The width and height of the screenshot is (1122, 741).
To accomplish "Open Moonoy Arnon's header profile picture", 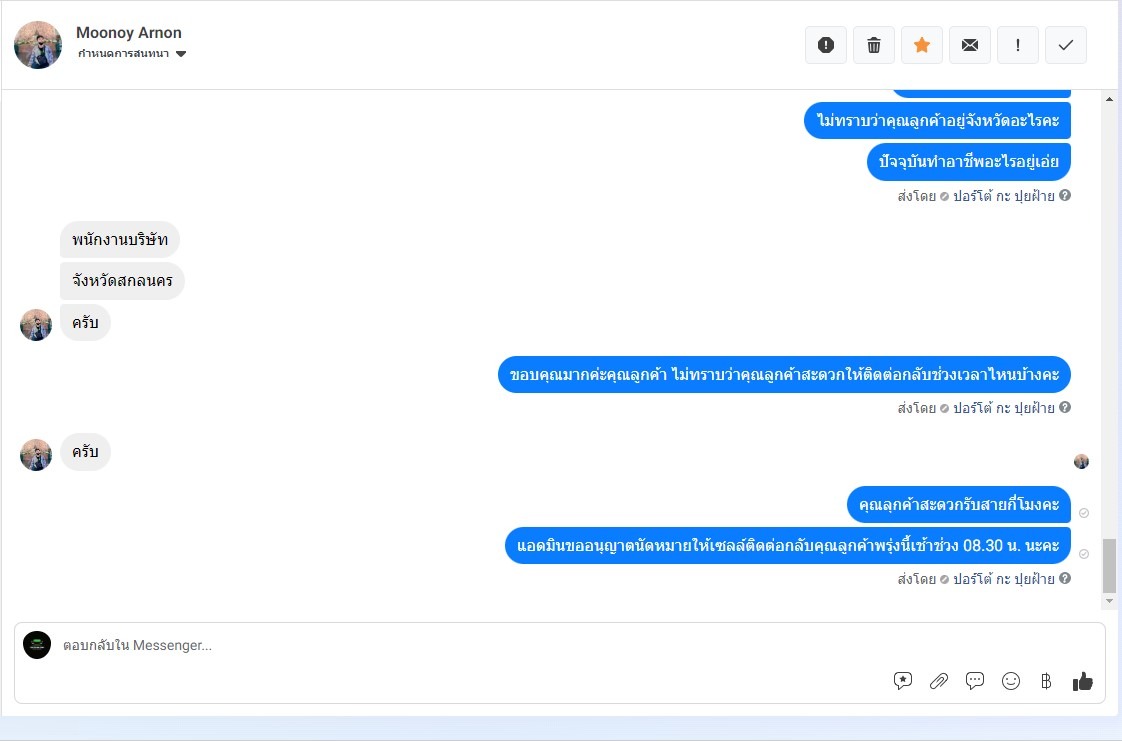I will (38, 45).
